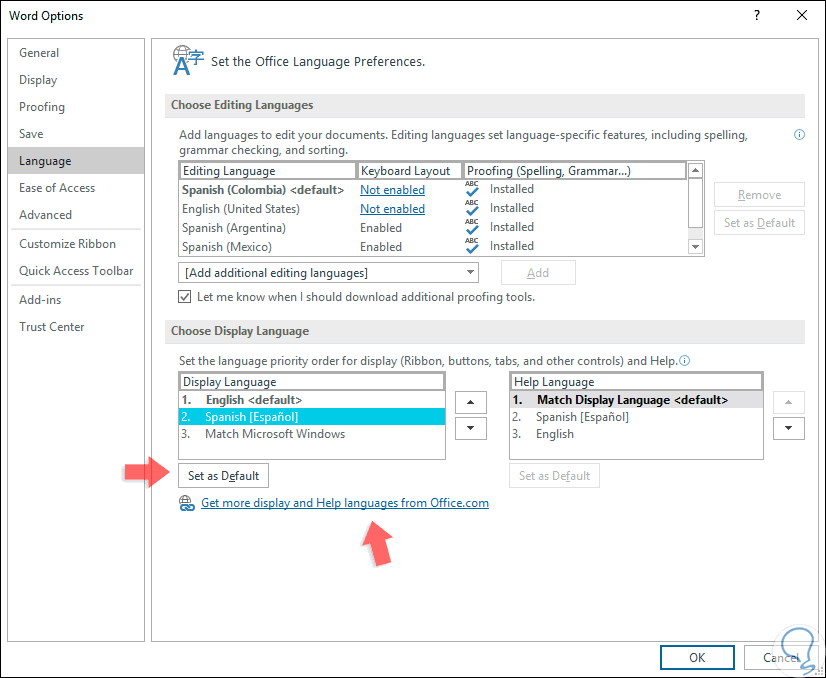Close the Word Options dialog
The image size is (826, 678).
pos(802,15)
